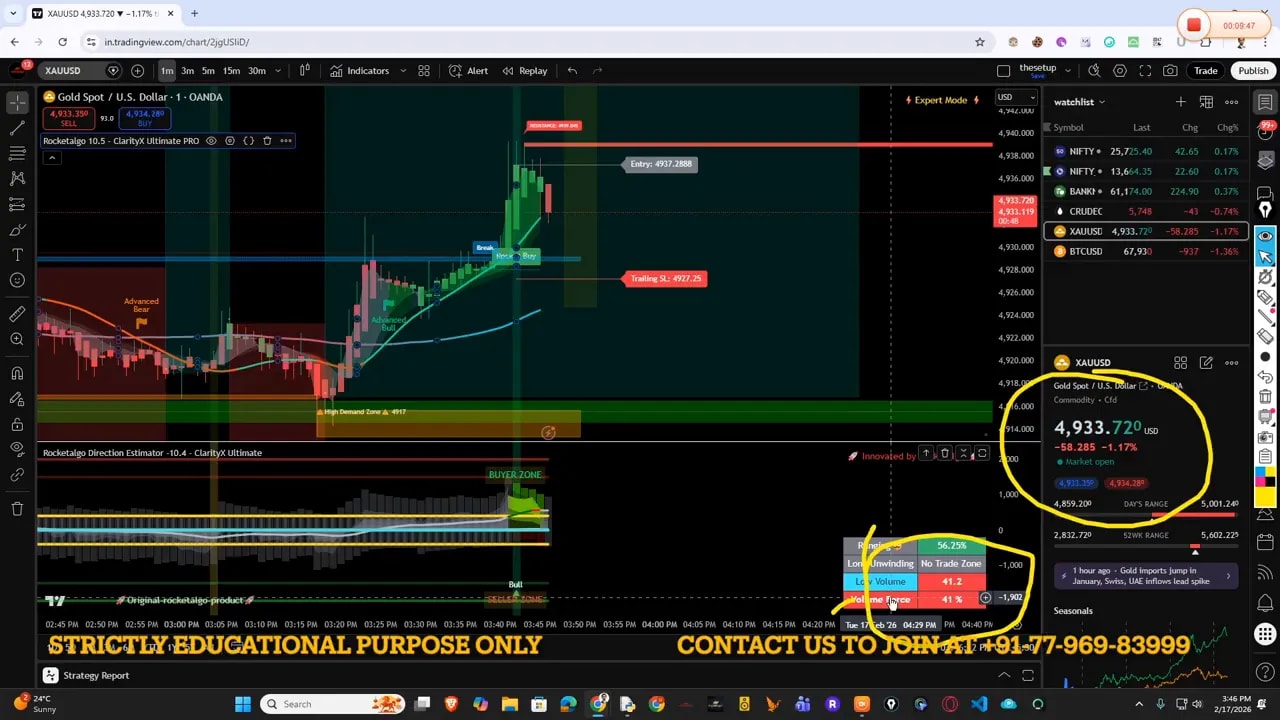This screenshot has height=720, width=1280.
Task: Click the Trade button
Action: click(x=1205, y=71)
